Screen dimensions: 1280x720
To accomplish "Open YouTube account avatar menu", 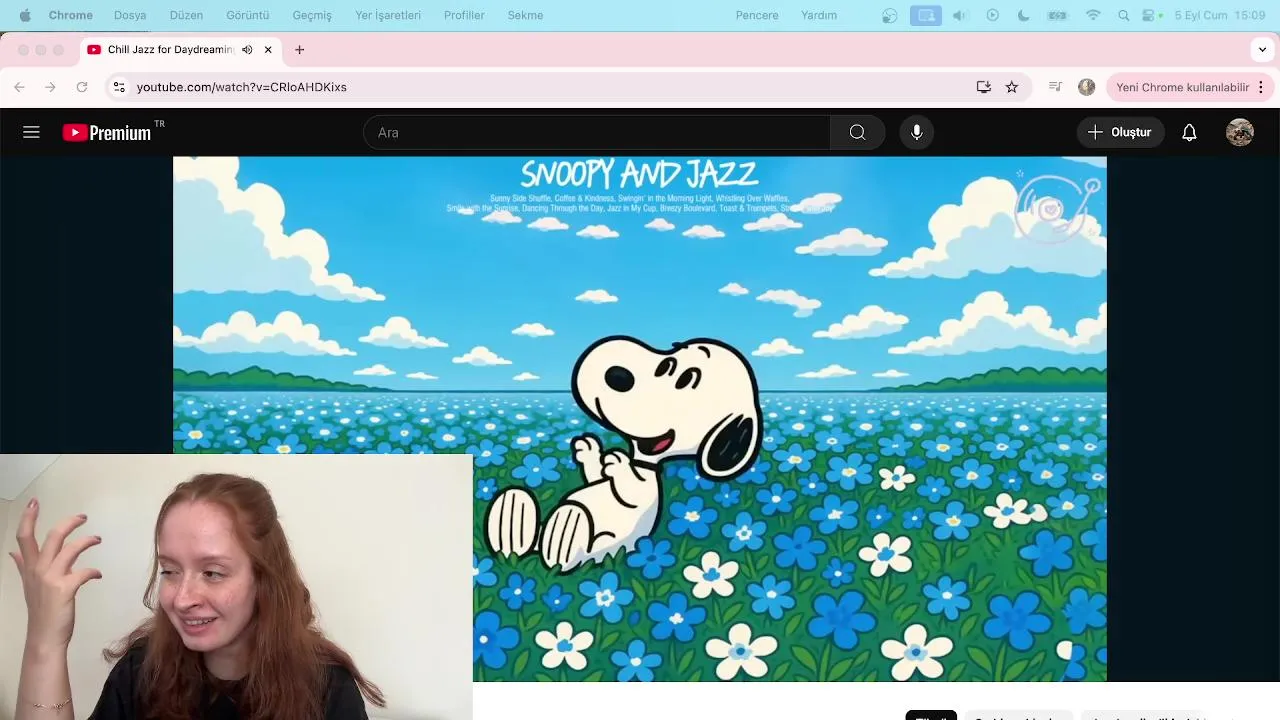I will [x=1240, y=132].
